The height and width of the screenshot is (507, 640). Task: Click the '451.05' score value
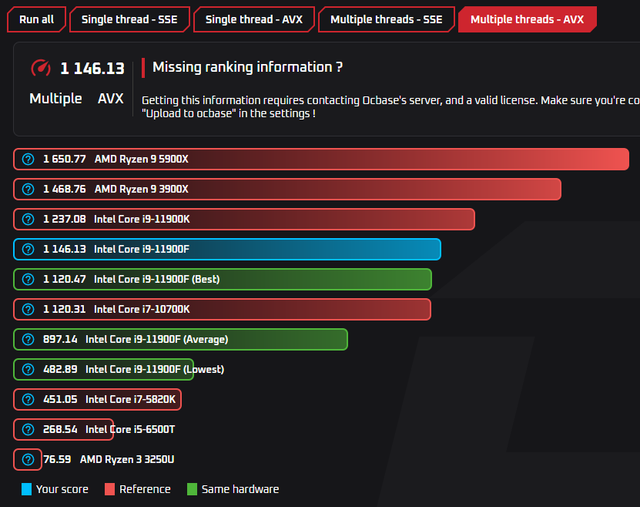[60, 399]
